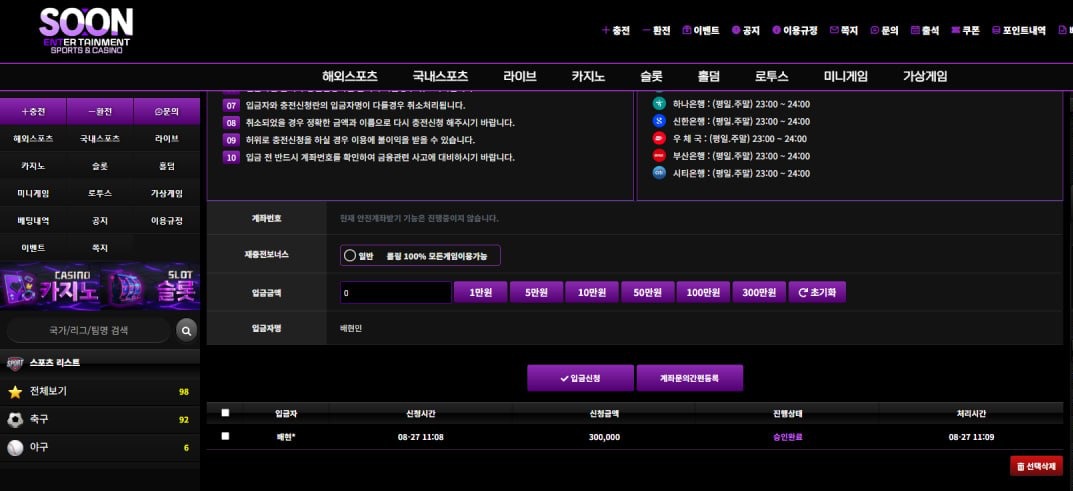Image resolution: width=1073 pixels, height=491 pixels.
Task: Click the 전체보기 star icon
Action: point(15,391)
